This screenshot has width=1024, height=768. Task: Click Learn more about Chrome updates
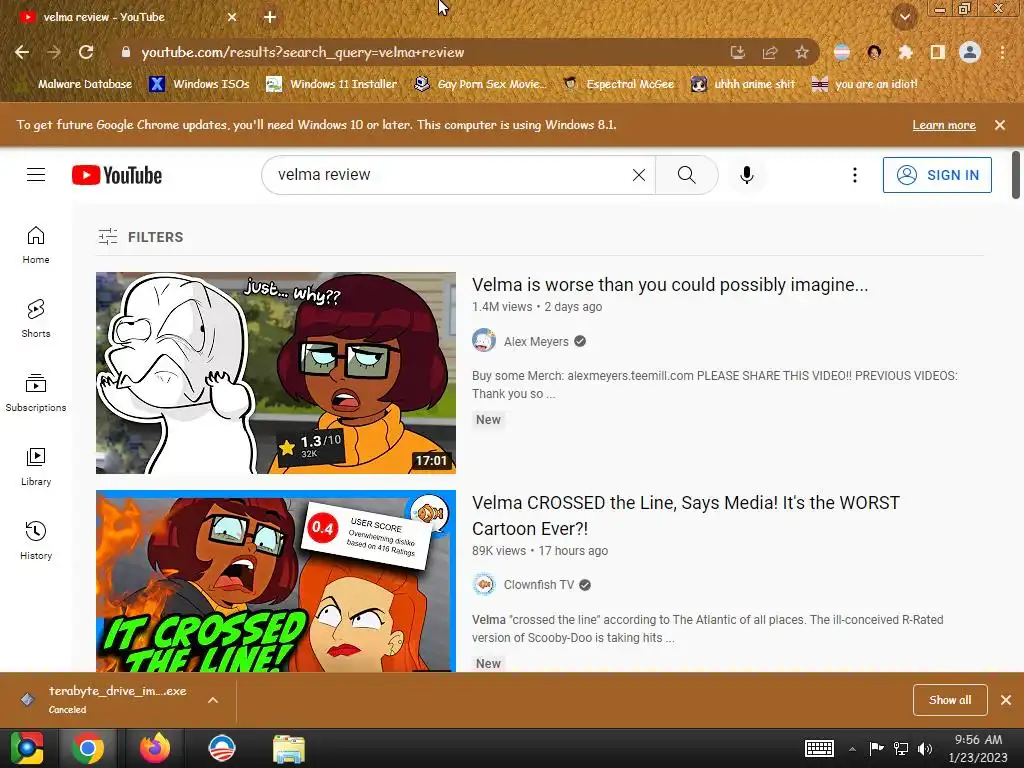pyautogui.click(x=944, y=125)
